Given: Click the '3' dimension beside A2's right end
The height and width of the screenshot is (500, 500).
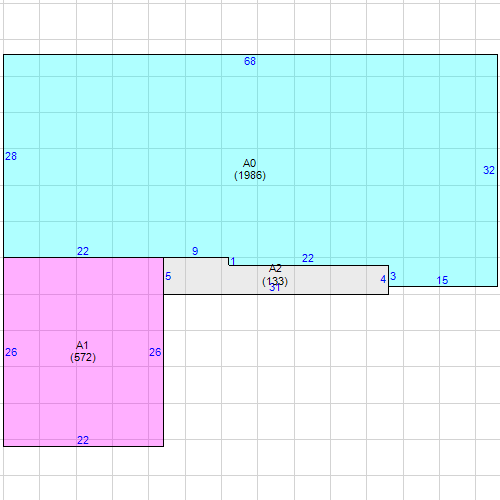Looking at the screenshot, I should [x=393, y=276].
